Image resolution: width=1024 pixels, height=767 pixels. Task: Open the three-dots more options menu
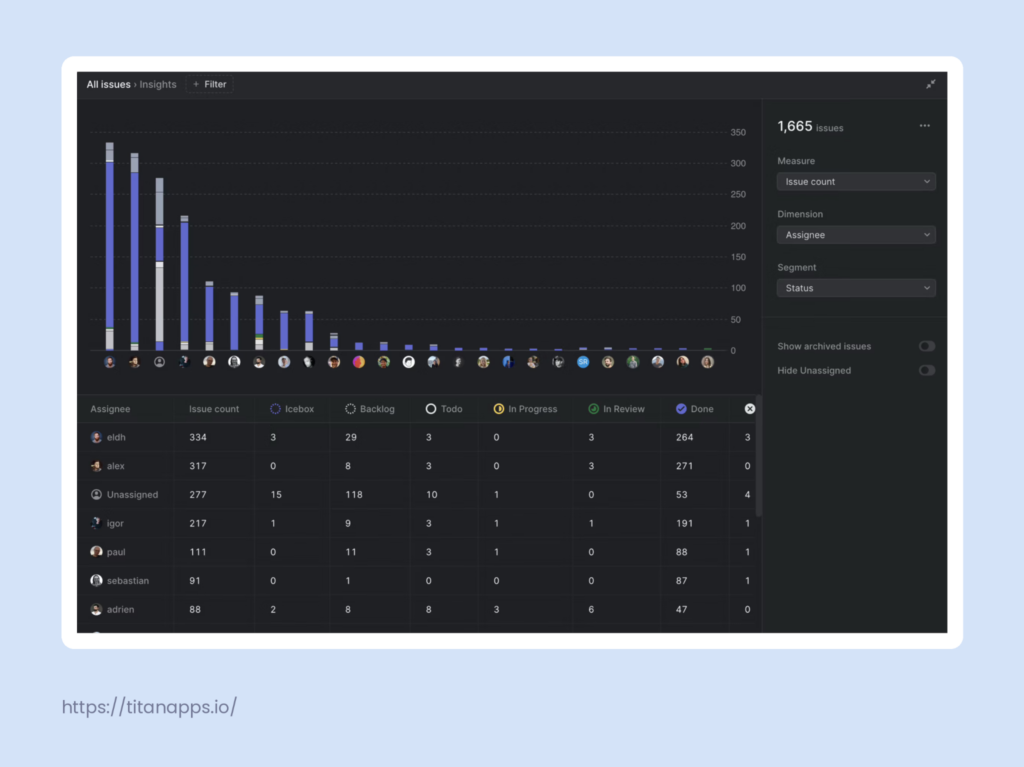925,125
